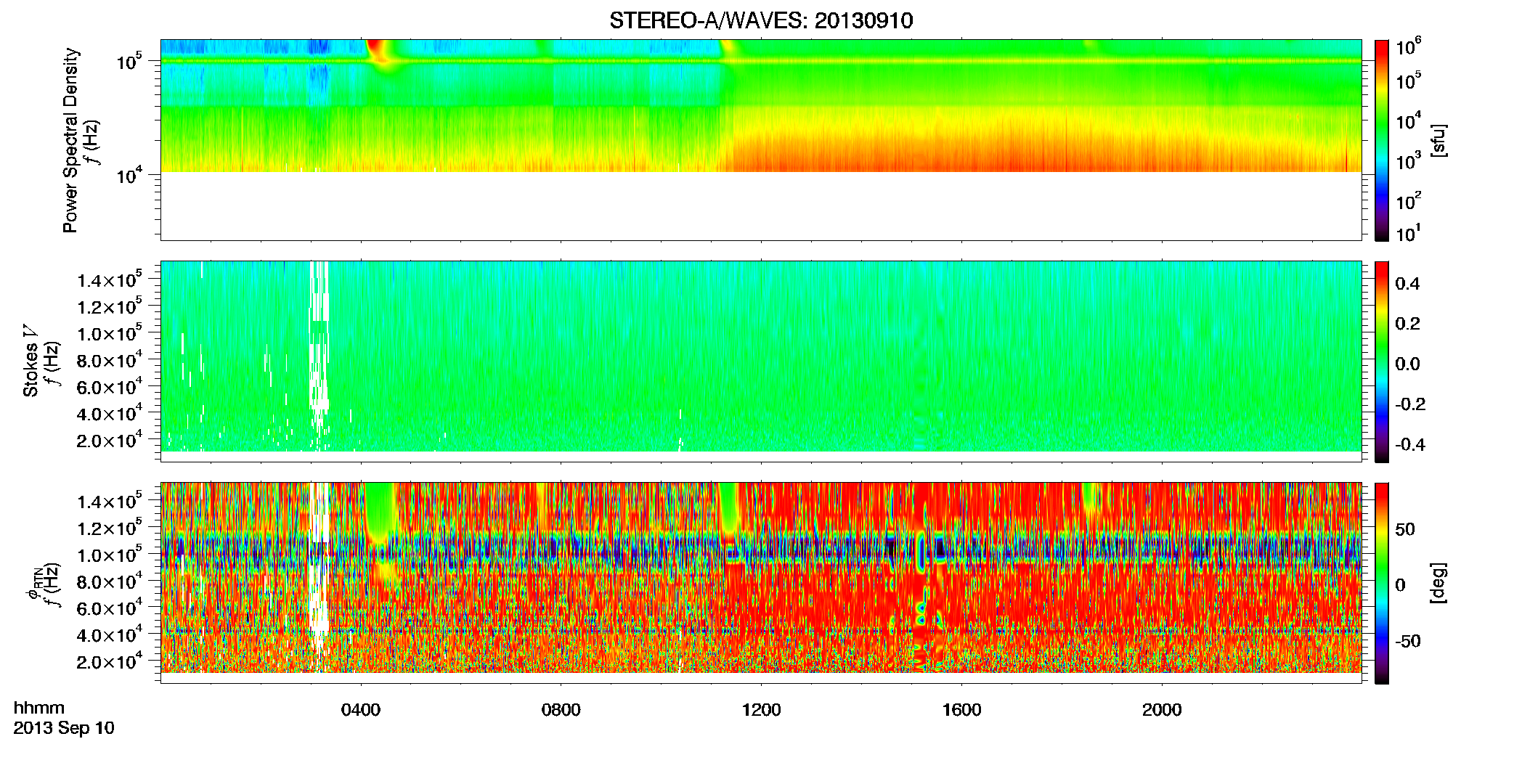Select the 2000 time tick label
The image size is (1522, 784).
pyautogui.click(x=1162, y=710)
